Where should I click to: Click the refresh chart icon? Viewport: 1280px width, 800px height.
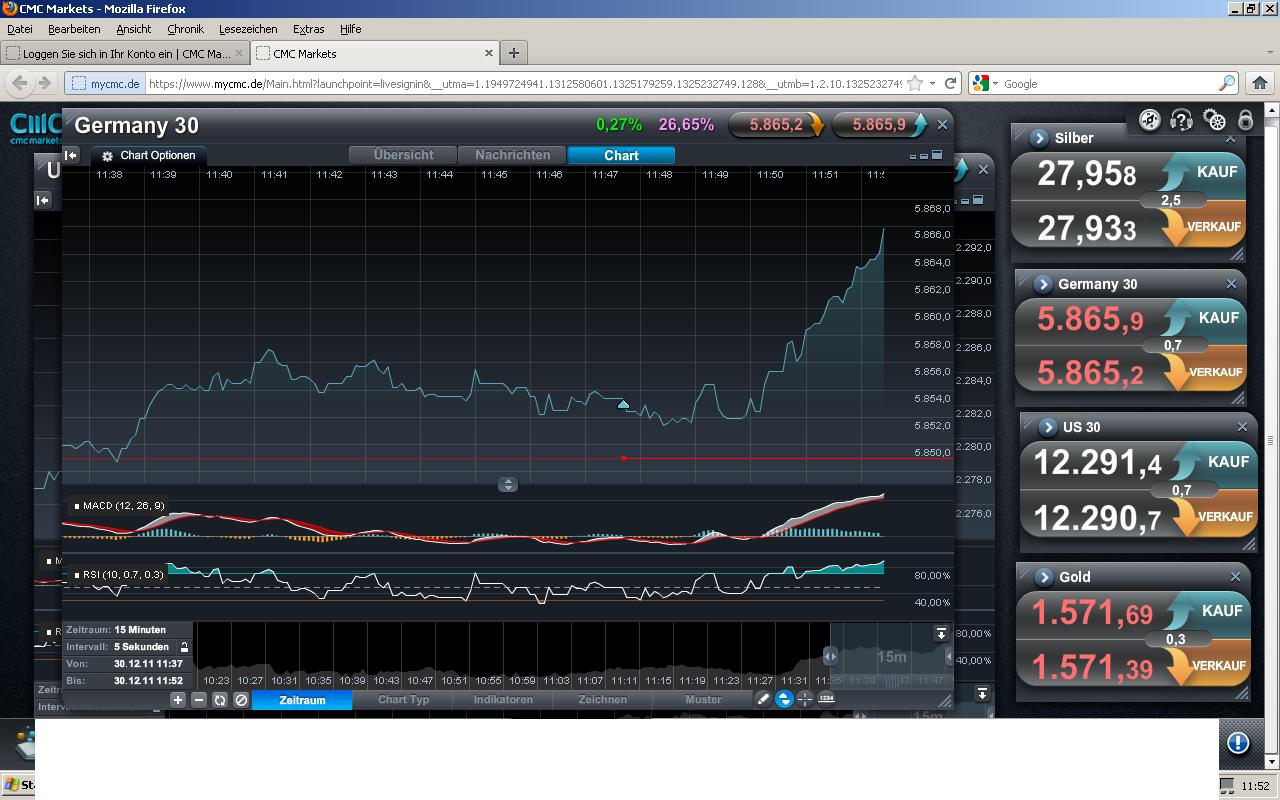(220, 700)
